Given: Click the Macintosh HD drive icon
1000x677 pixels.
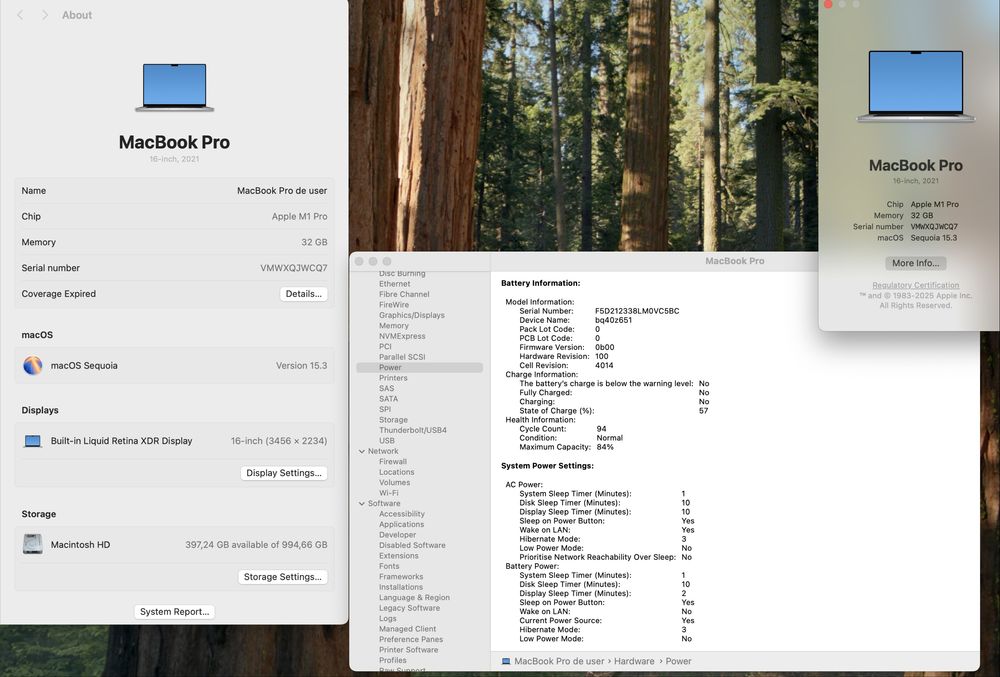Looking at the screenshot, I should (33, 544).
